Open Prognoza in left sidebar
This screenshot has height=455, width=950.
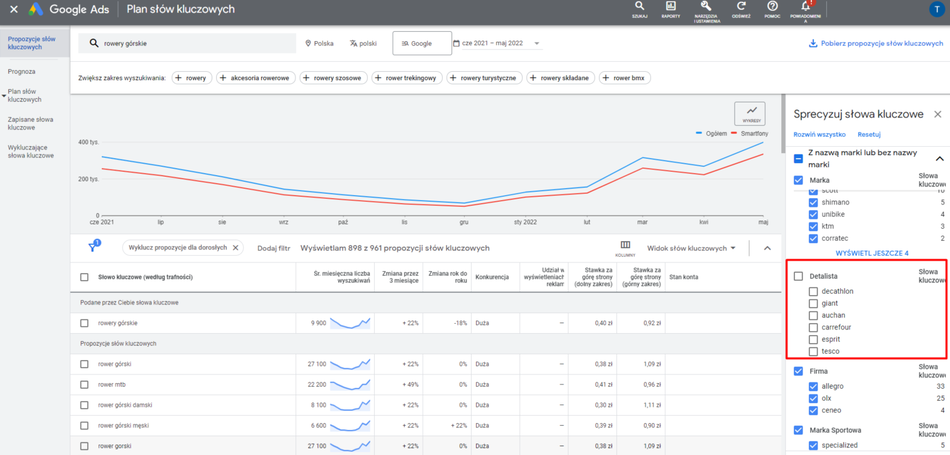pos(22,72)
